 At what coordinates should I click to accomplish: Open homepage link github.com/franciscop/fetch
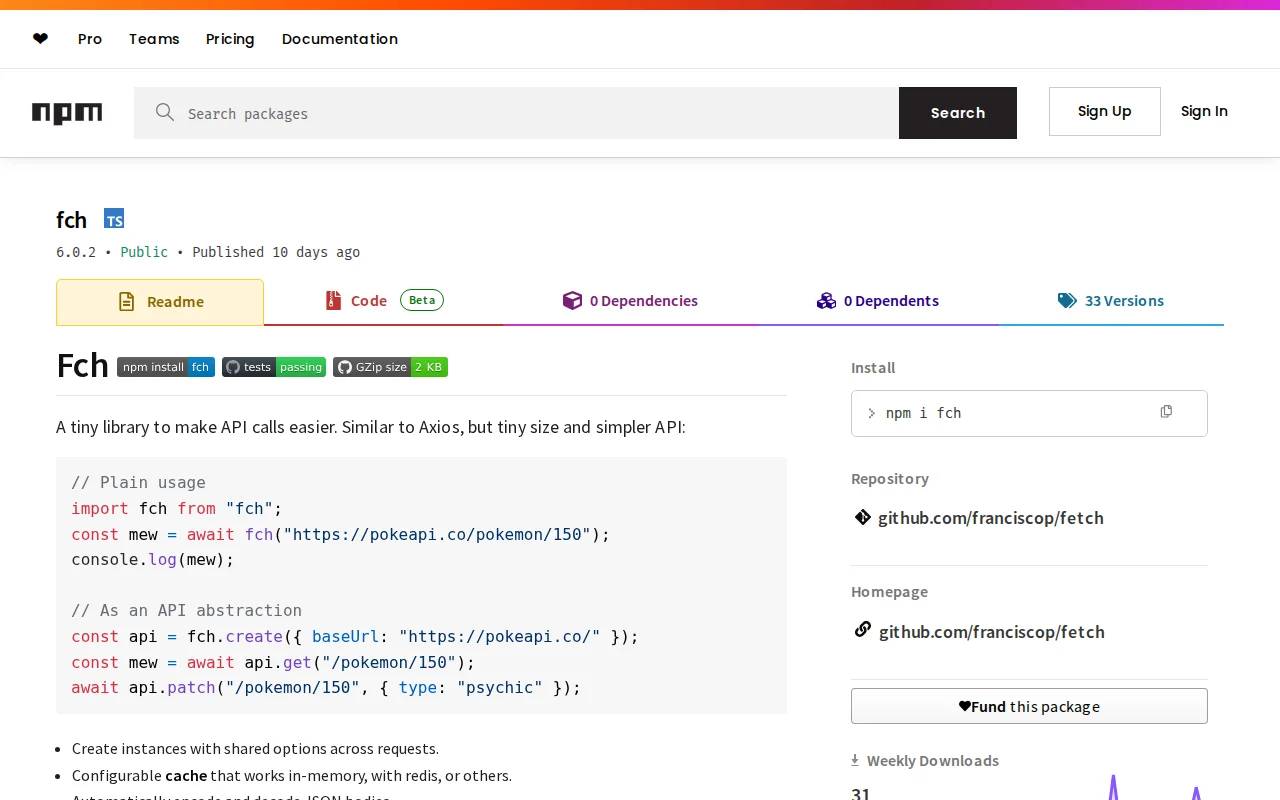pyautogui.click(x=992, y=632)
